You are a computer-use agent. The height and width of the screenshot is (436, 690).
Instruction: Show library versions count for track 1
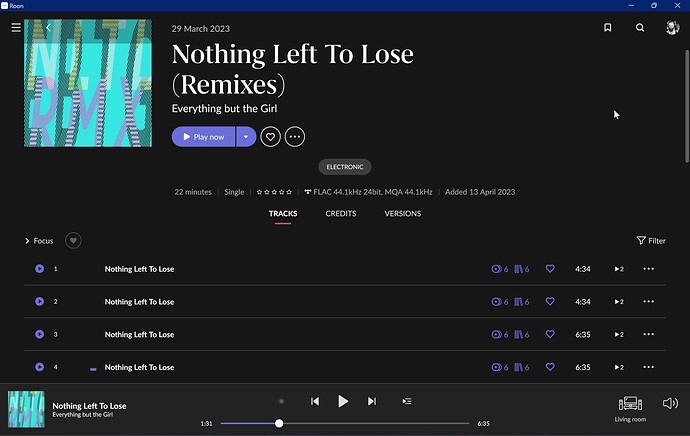(522, 269)
